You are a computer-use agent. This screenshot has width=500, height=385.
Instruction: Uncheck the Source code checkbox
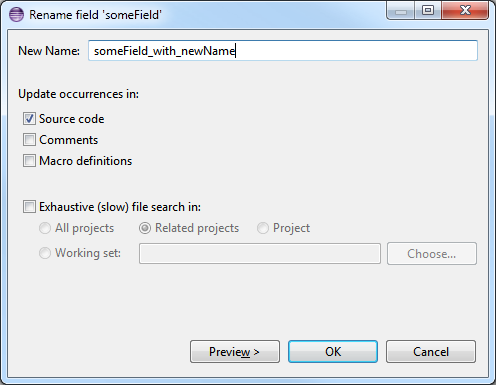point(29,119)
